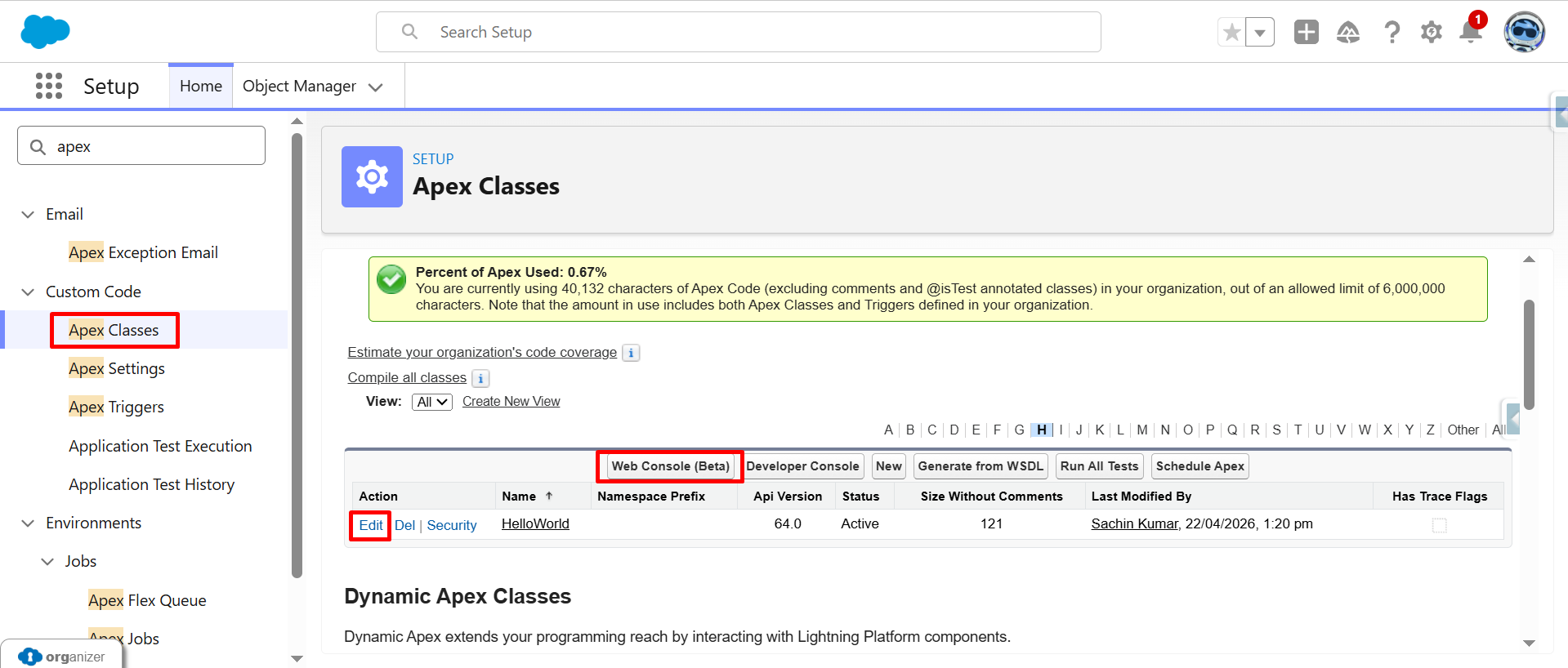
Task: Click info icon beside code coverage link
Action: coord(631,353)
